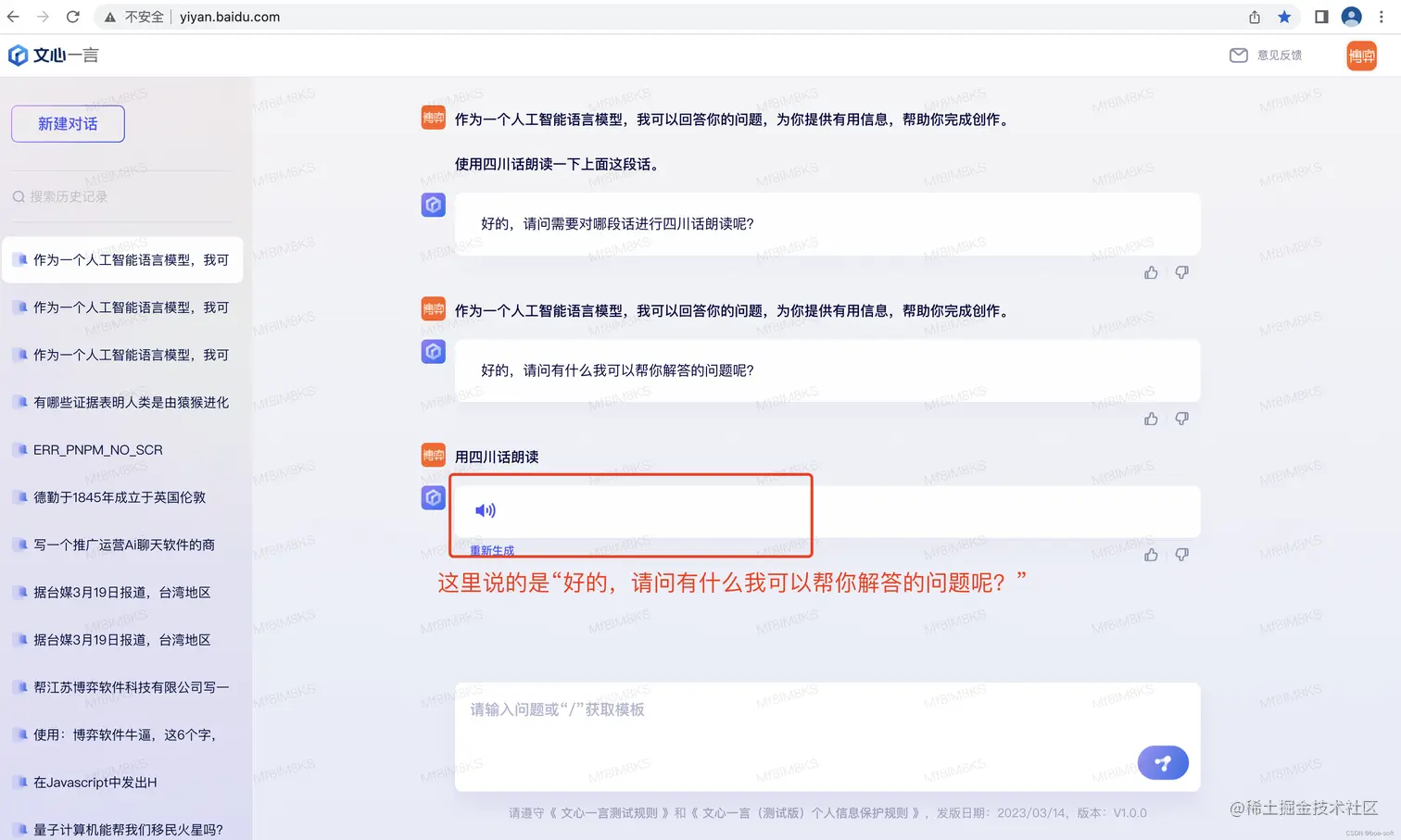
Task: Thumbs up the 四川话朗读 question reply
Action: click(x=1151, y=272)
